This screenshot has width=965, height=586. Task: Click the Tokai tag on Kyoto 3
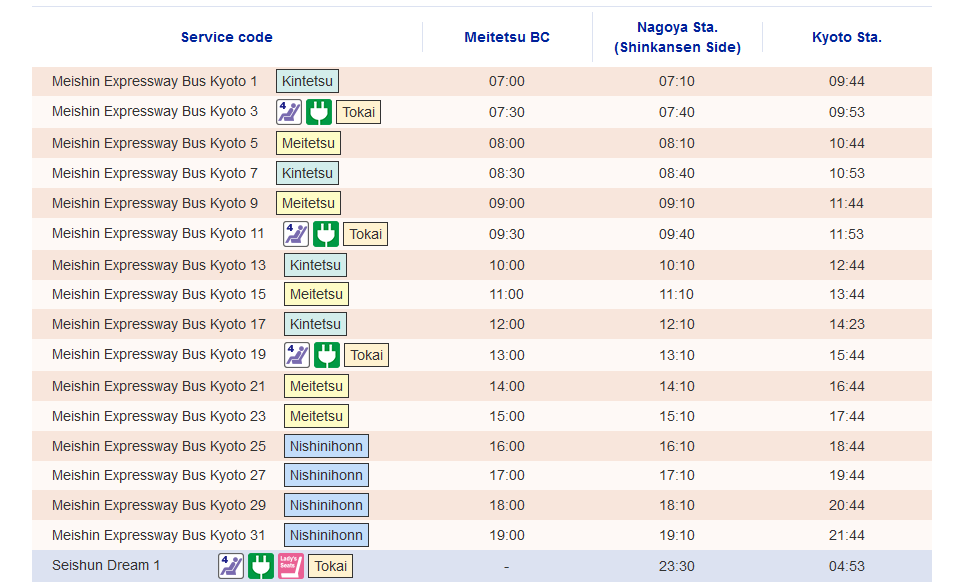click(x=358, y=112)
